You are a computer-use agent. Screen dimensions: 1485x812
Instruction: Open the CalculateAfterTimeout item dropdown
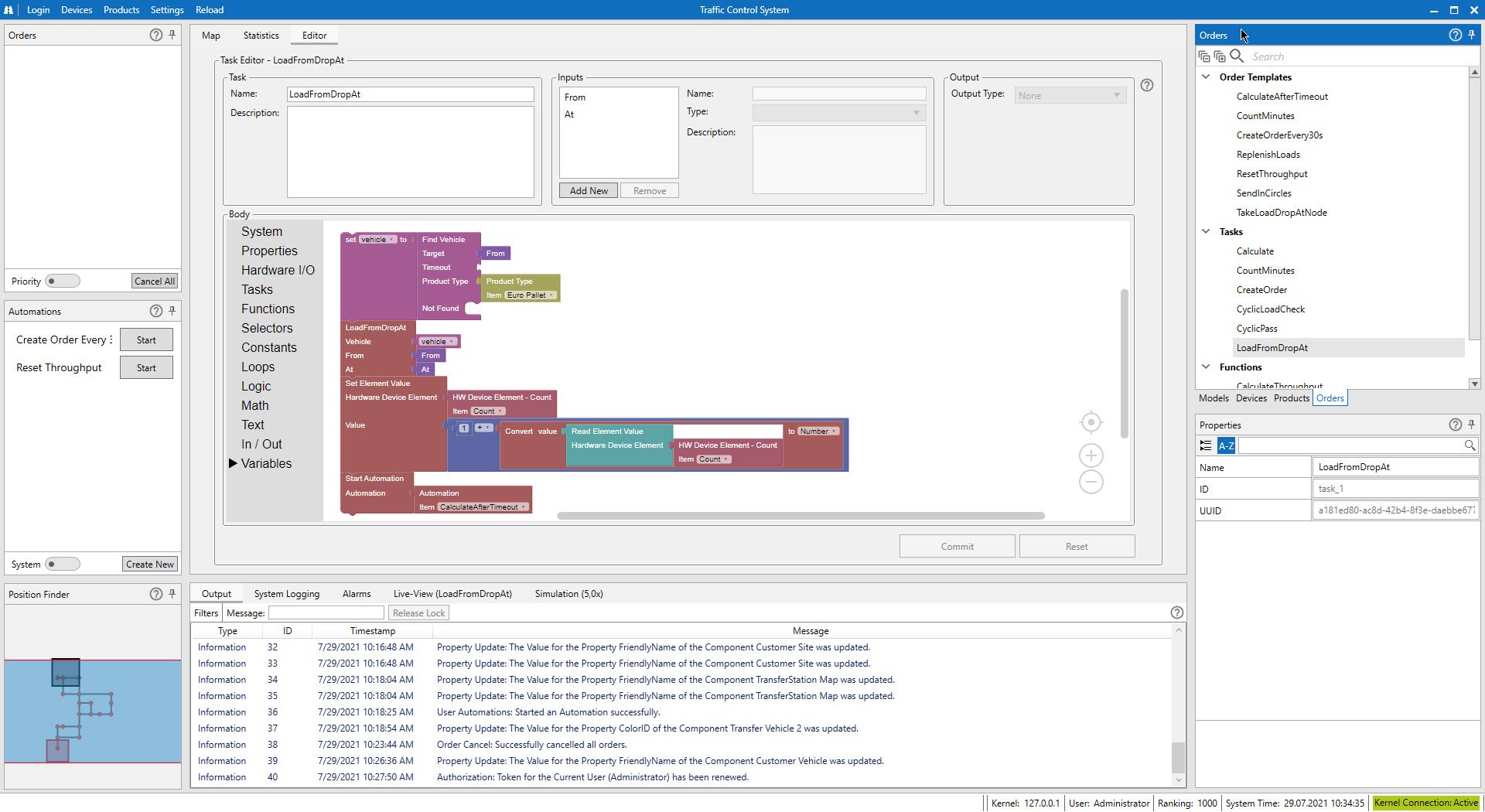point(483,507)
